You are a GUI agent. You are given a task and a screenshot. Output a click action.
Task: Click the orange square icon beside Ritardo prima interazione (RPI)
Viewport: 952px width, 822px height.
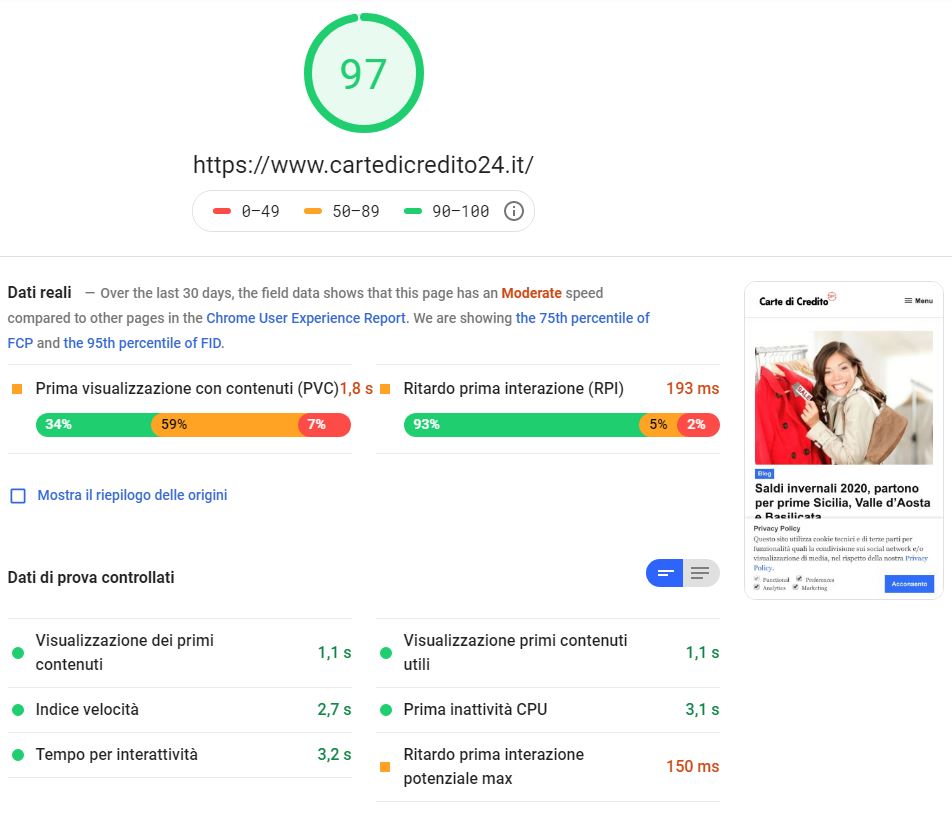point(385,388)
